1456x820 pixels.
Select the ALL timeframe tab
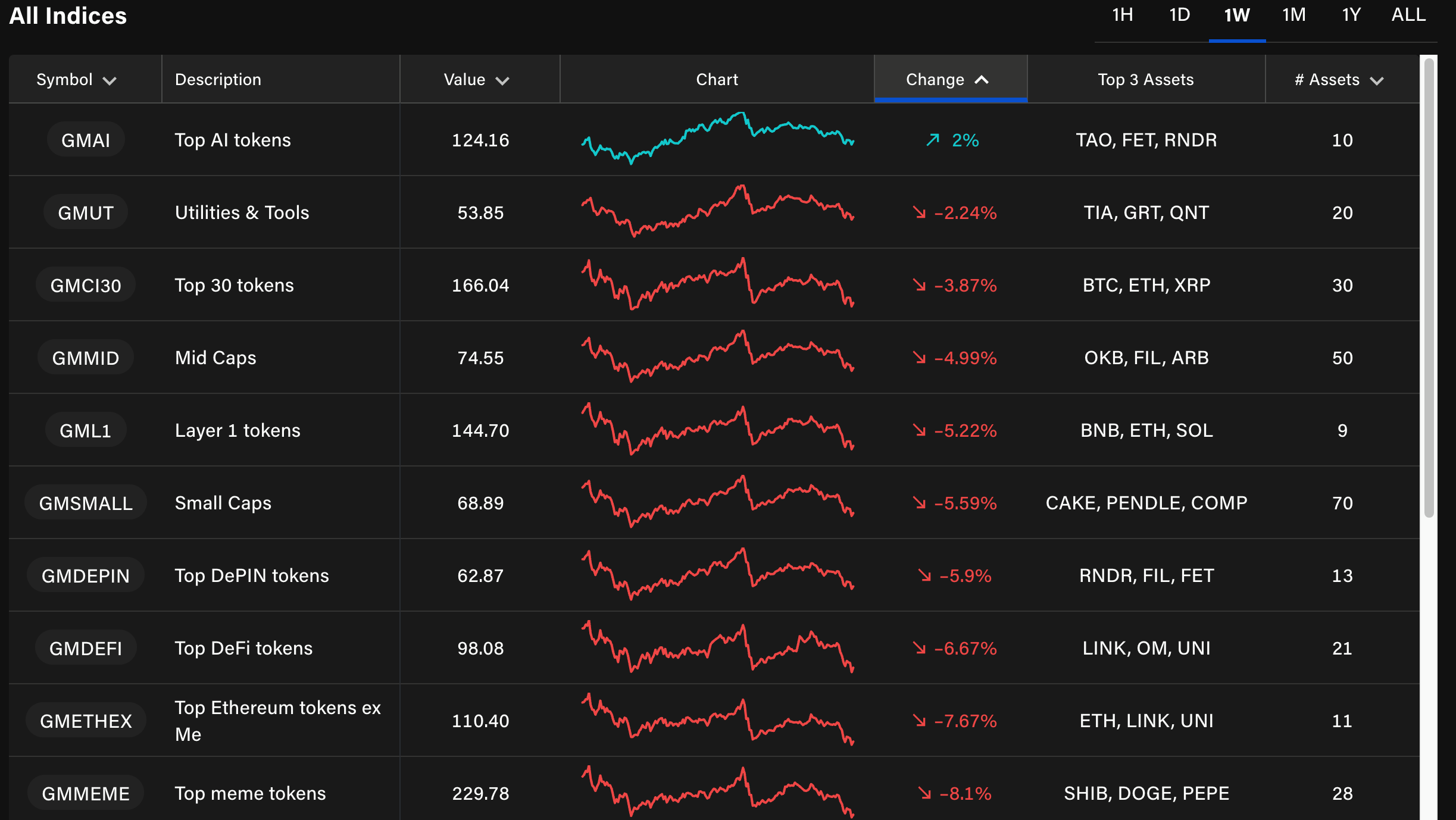1408,15
